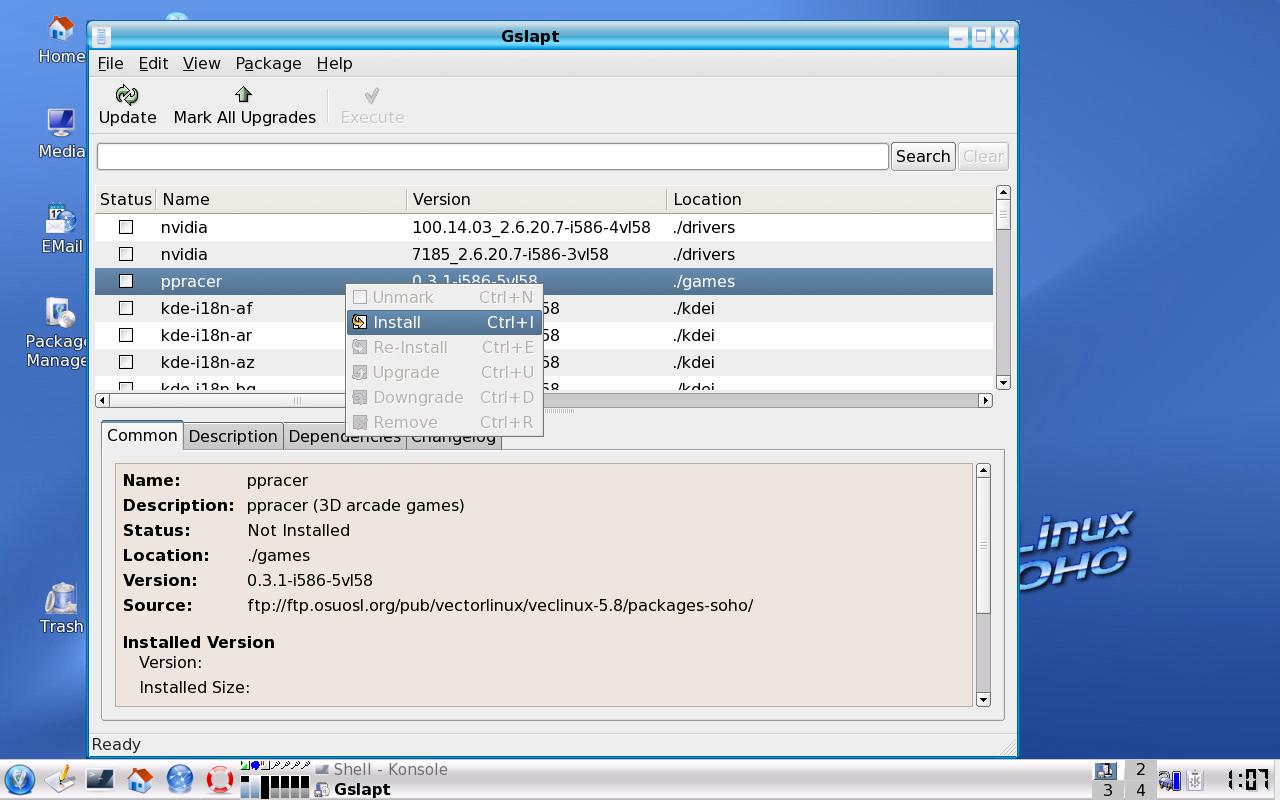The width and height of the screenshot is (1280, 800).
Task: Click the package search text field
Action: pyautogui.click(x=492, y=156)
